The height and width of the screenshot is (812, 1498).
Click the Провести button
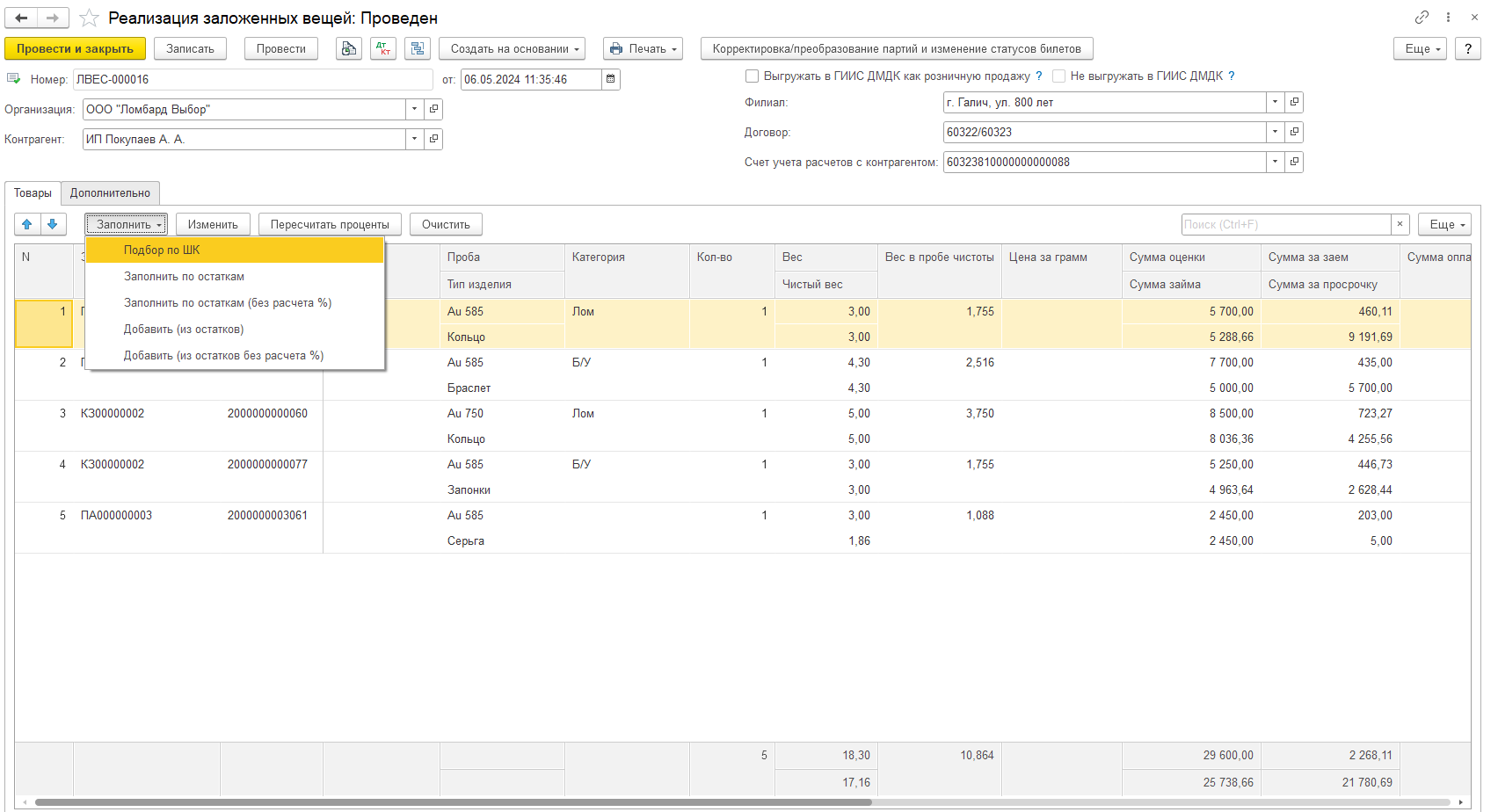[x=281, y=48]
